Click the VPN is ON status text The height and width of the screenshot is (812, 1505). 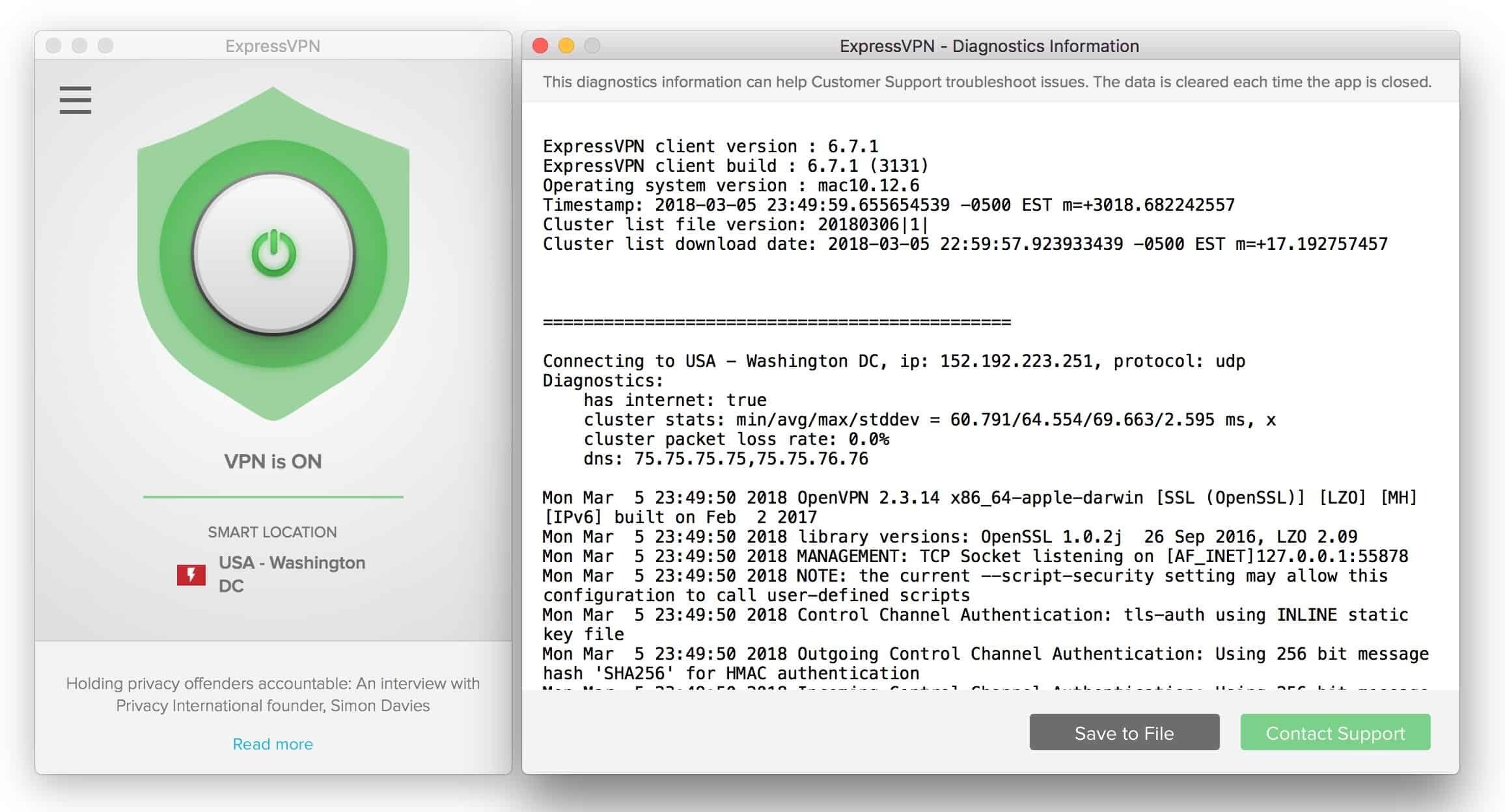pos(273,461)
